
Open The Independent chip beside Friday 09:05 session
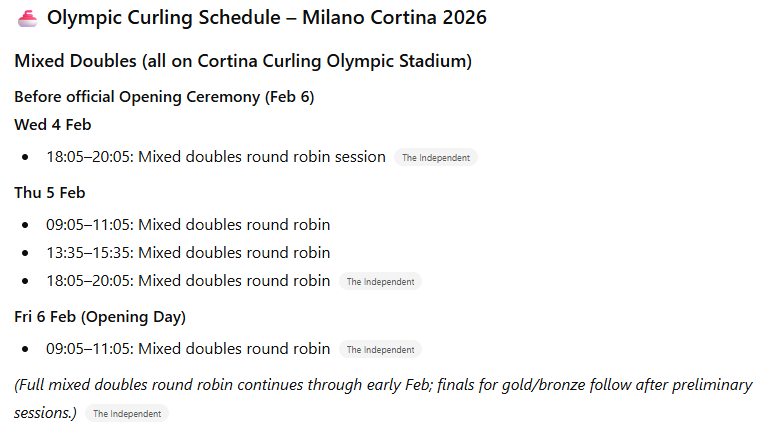380,350
